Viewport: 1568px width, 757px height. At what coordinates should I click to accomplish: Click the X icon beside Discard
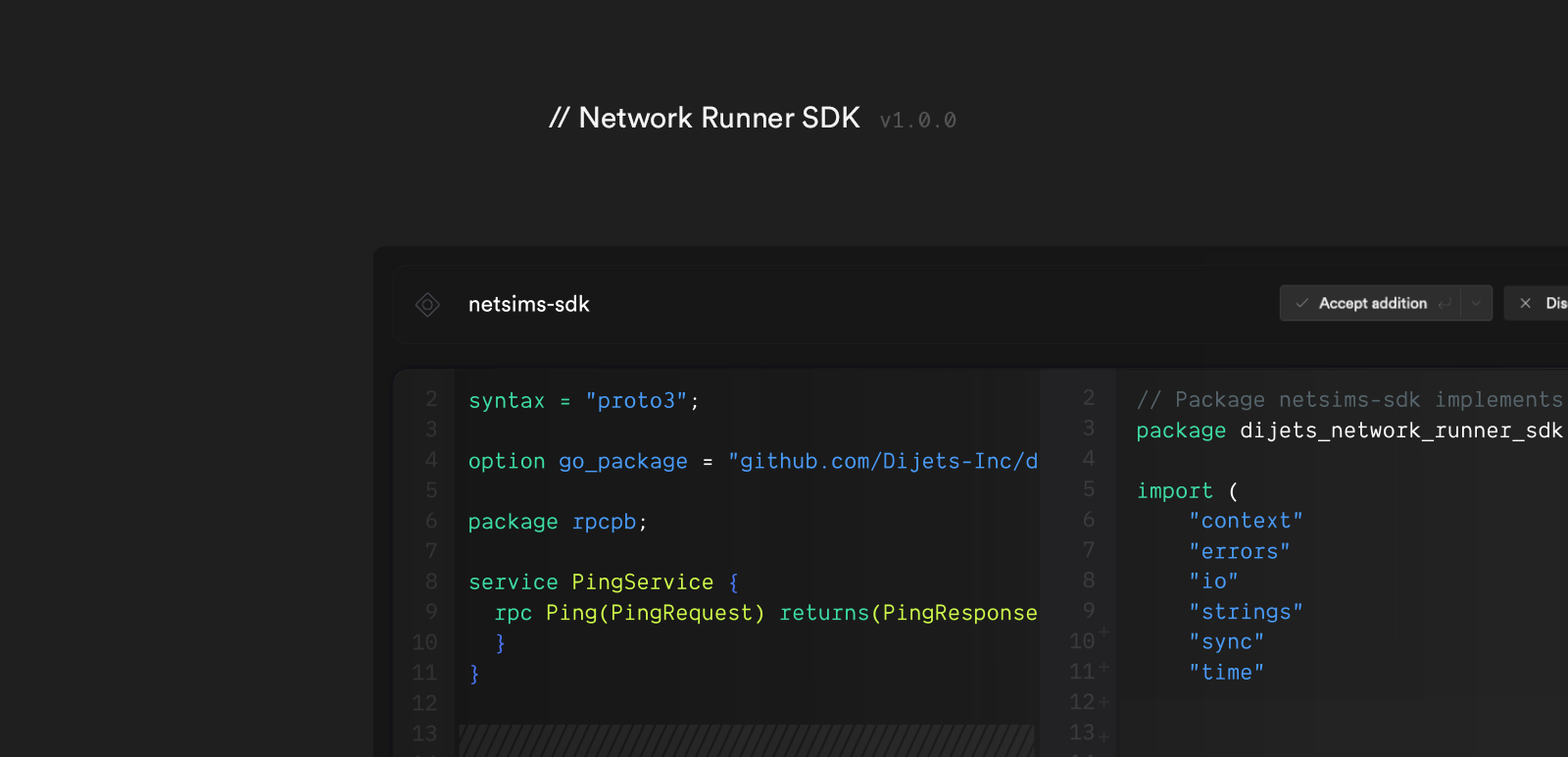click(x=1525, y=304)
